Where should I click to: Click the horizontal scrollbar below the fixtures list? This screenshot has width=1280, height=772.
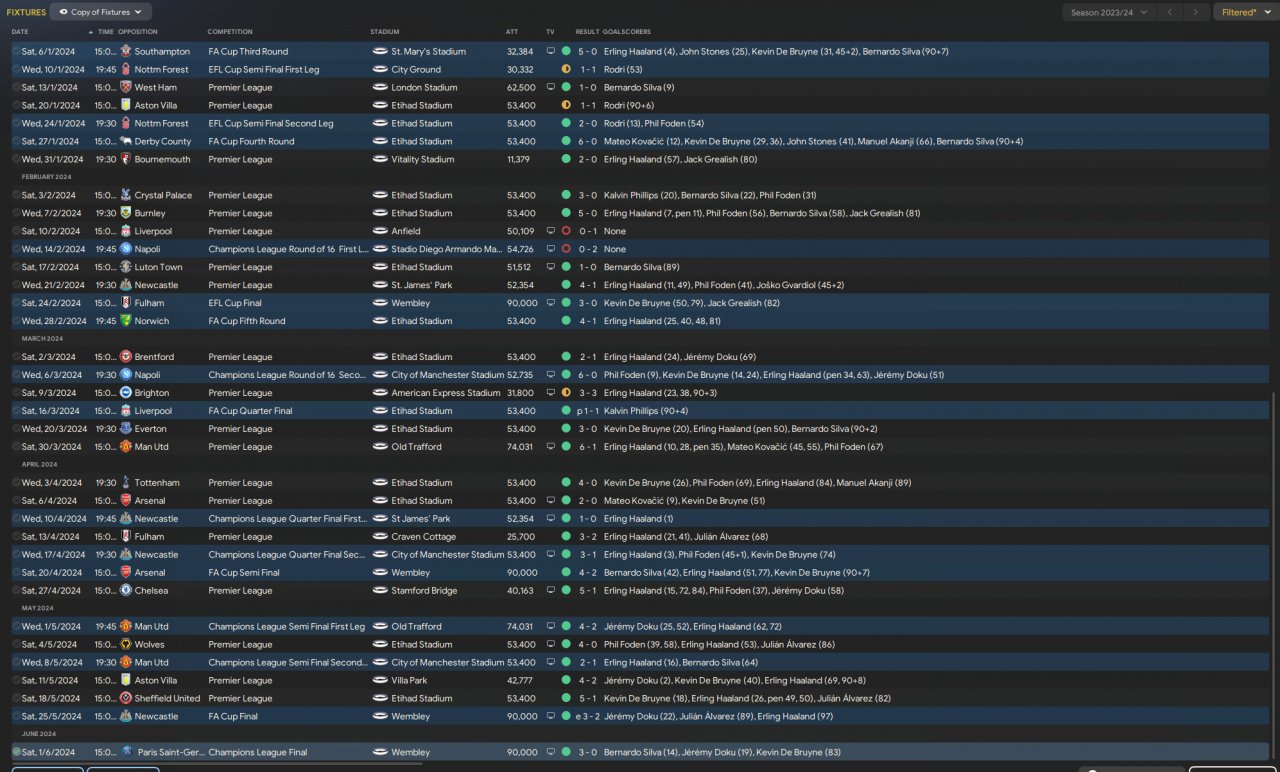pos(217,764)
